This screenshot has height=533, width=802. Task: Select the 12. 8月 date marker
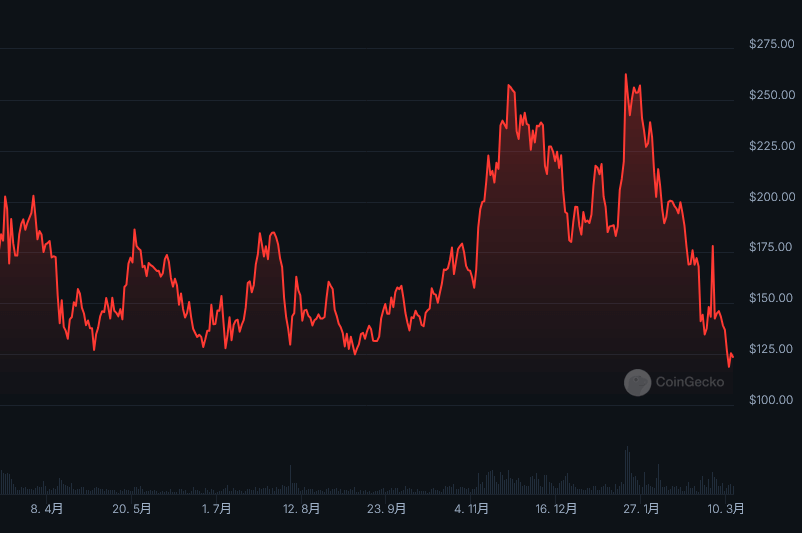tap(302, 509)
